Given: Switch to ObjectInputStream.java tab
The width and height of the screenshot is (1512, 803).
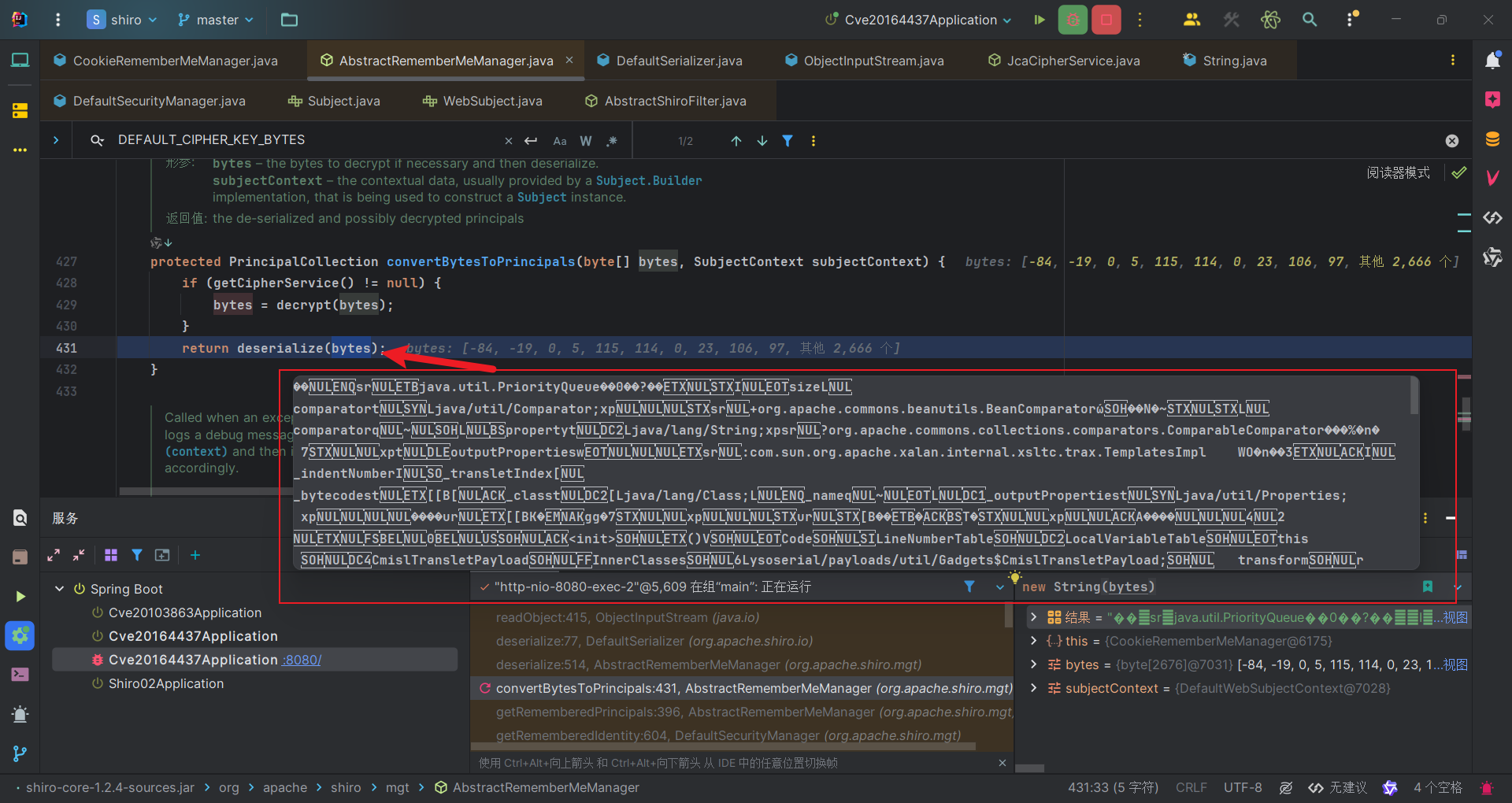Looking at the screenshot, I should [x=865, y=61].
